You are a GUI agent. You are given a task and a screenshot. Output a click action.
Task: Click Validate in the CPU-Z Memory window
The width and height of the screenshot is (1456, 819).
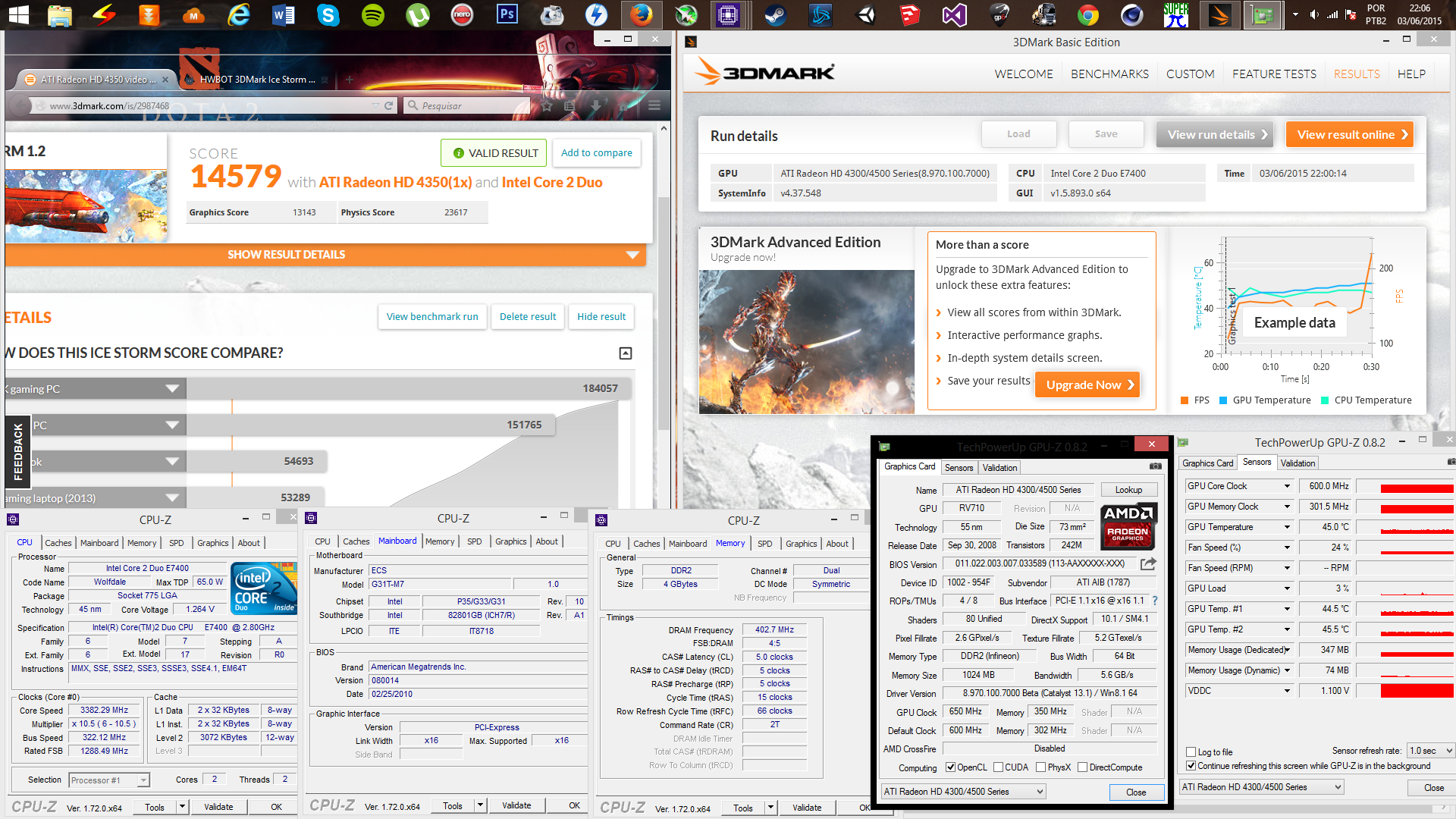807,808
